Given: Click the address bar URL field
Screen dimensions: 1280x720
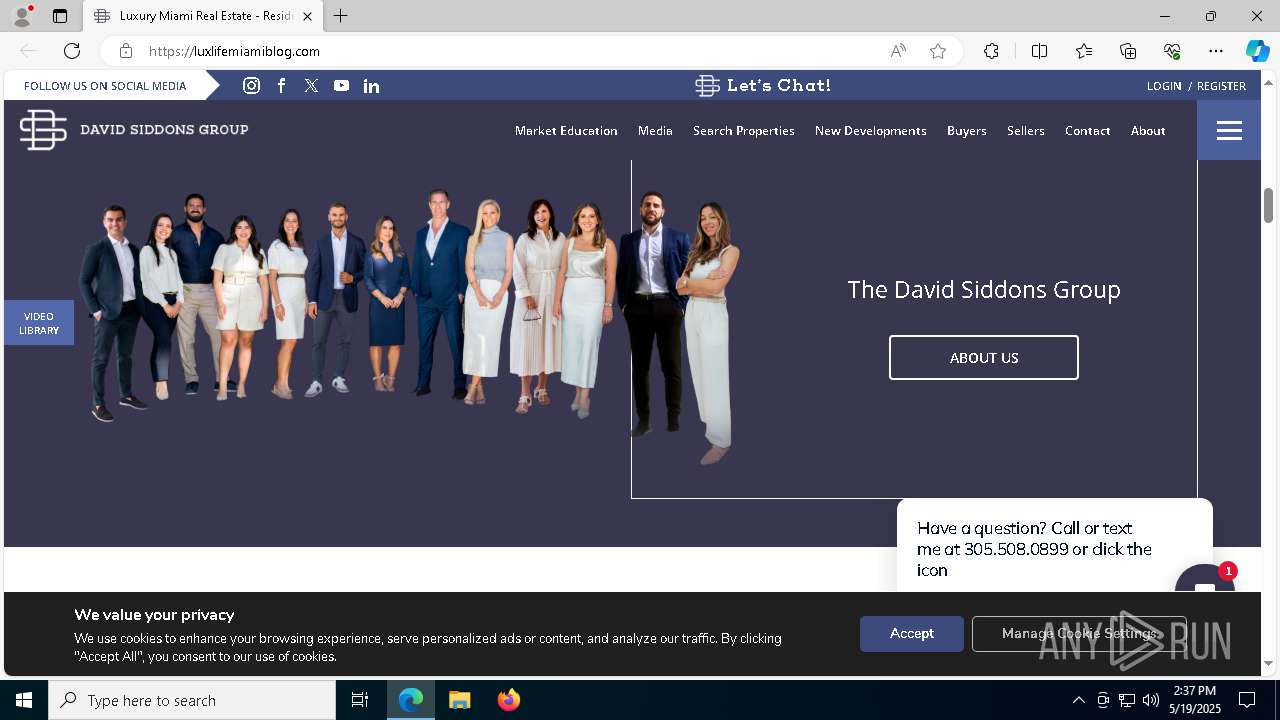Looking at the screenshot, I should 510,51.
